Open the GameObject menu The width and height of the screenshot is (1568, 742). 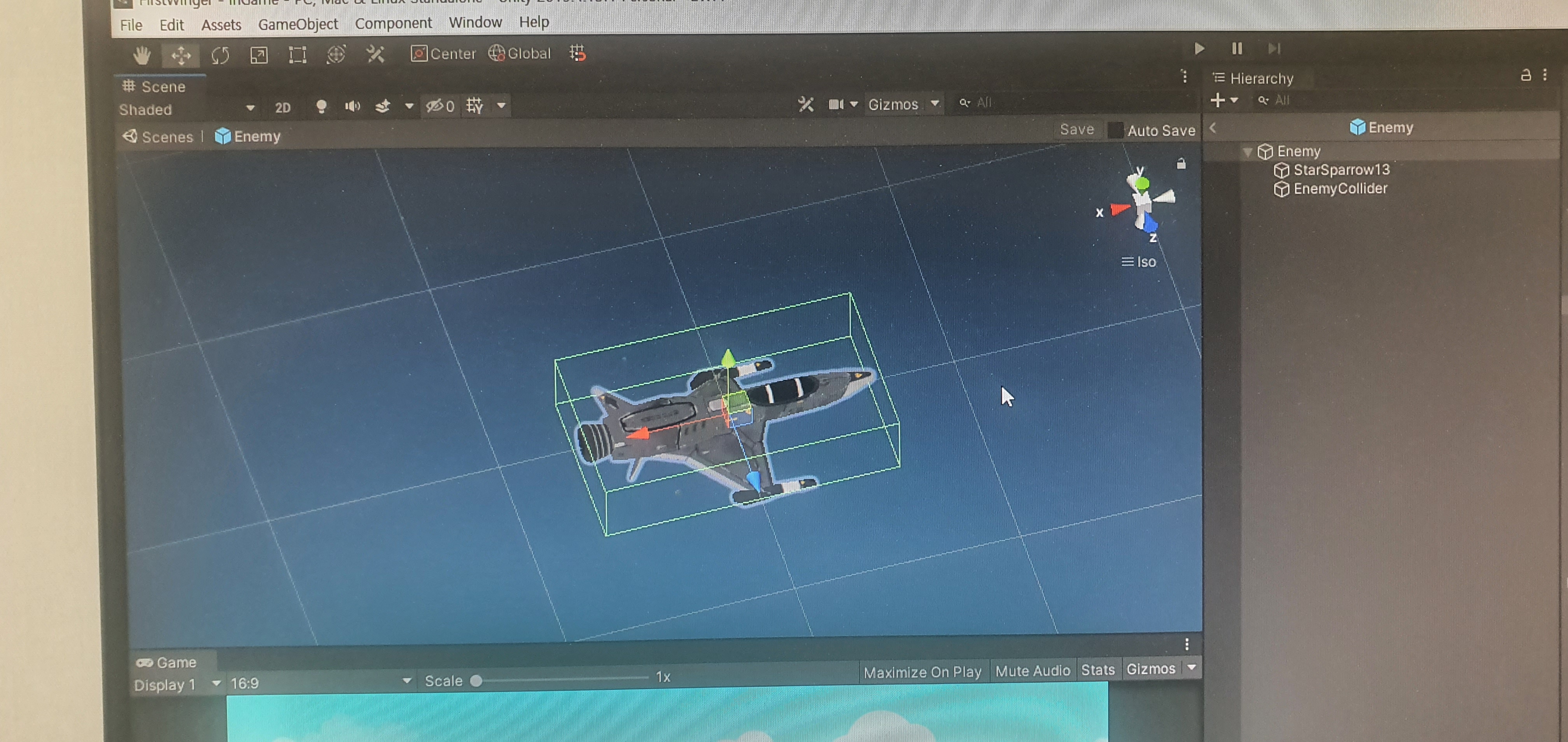click(x=297, y=24)
